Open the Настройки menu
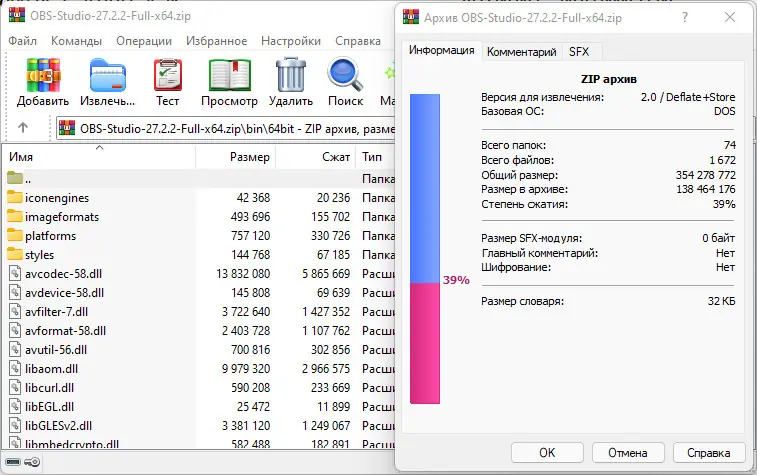757x475 pixels. tap(291, 41)
